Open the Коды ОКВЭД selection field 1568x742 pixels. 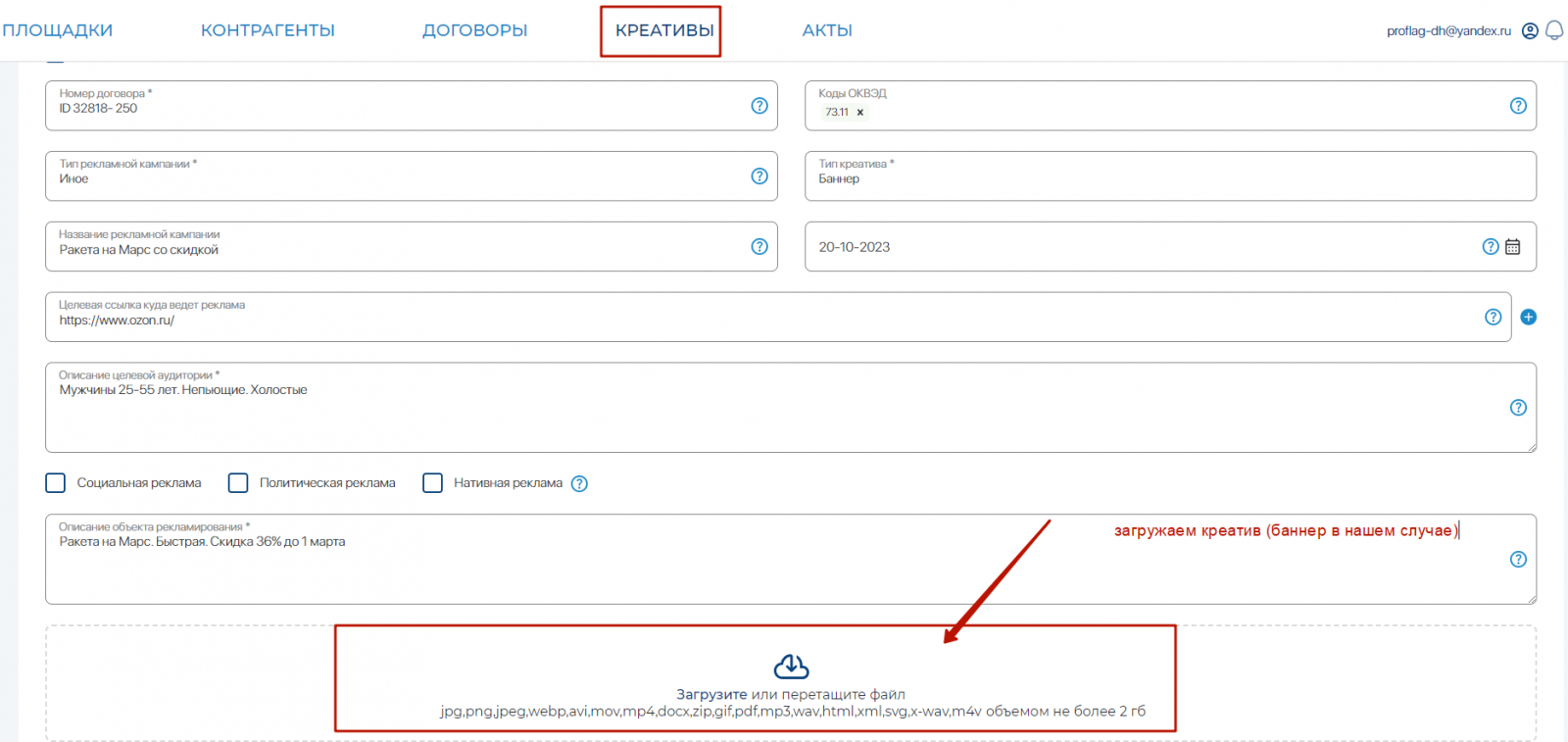tap(1170, 106)
